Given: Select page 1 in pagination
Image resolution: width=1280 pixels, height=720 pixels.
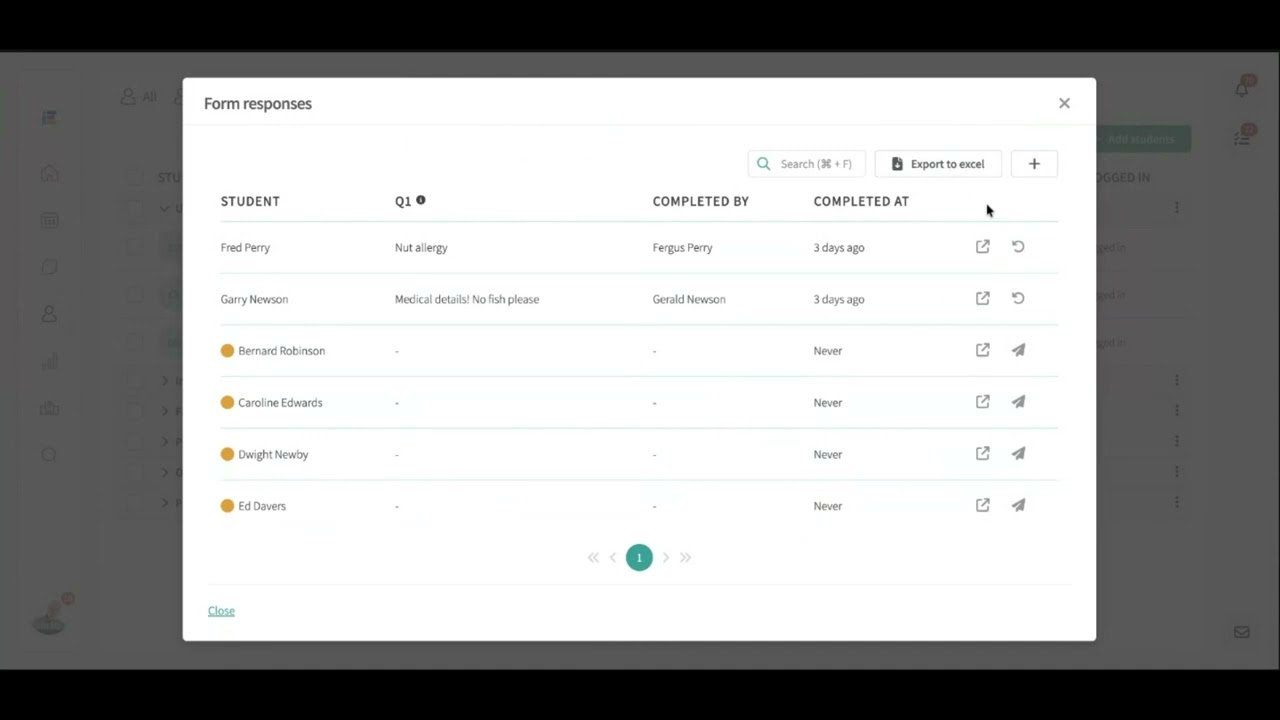Looking at the screenshot, I should [639, 558].
